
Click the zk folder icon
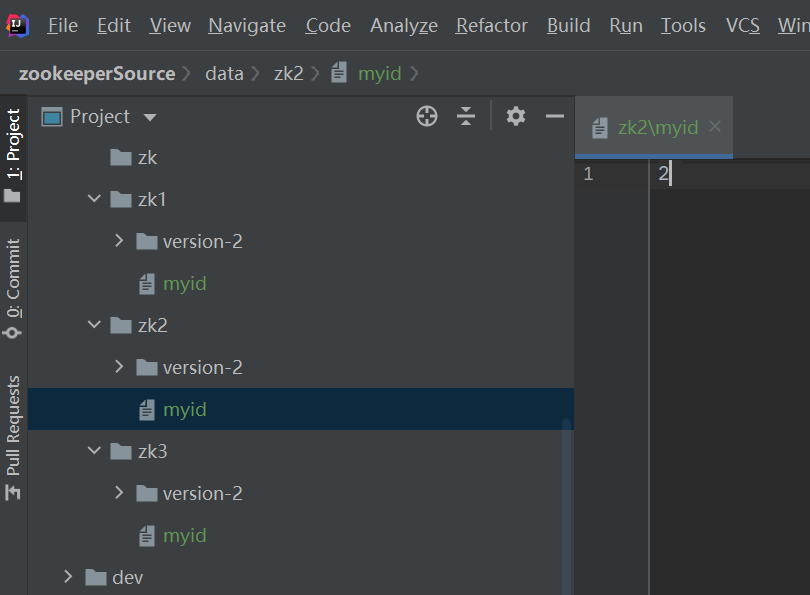click(x=121, y=157)
